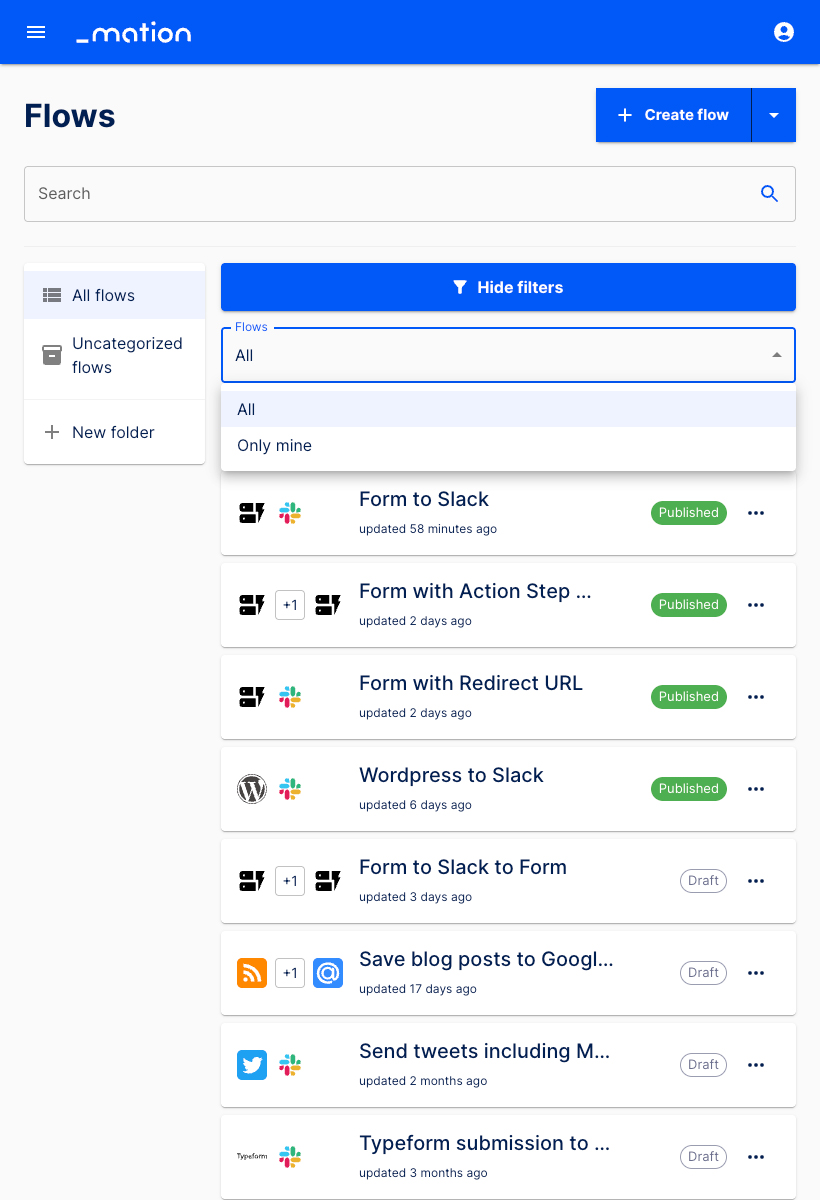Select the "Only mine" filter option

click(x=275, y=446)
